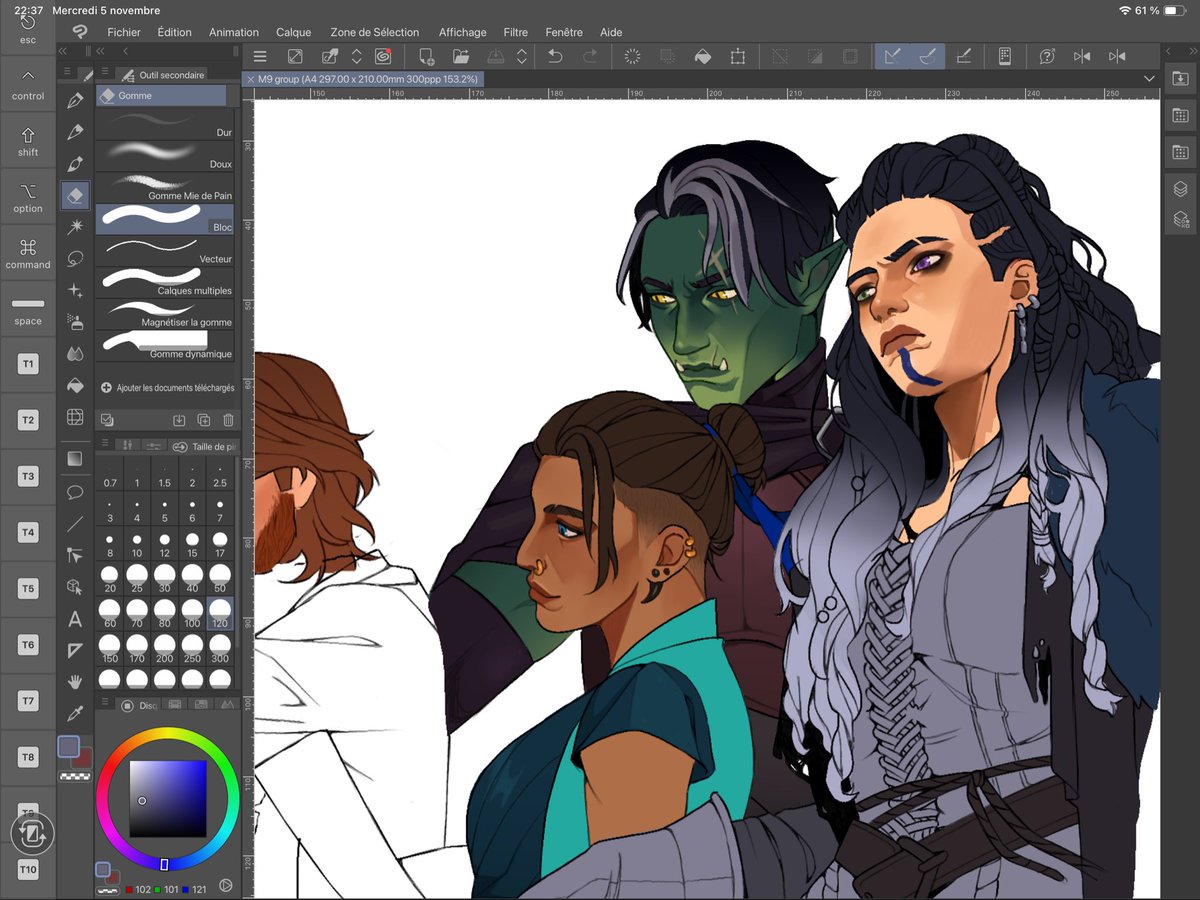Toggle the command modifier key
The width and height of the screenshot is (1200, 900).
(x=28, y=253)
